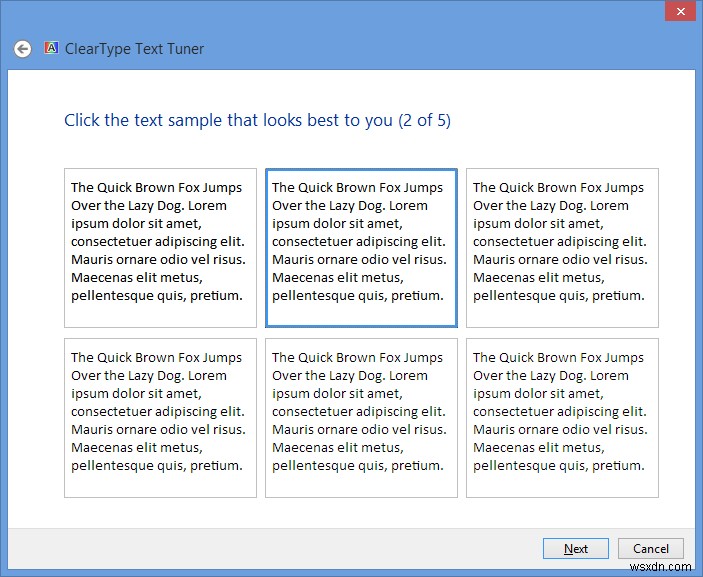Choose the bottom-middle text sample
Viewport: 703px width, 577px height.
361,418
